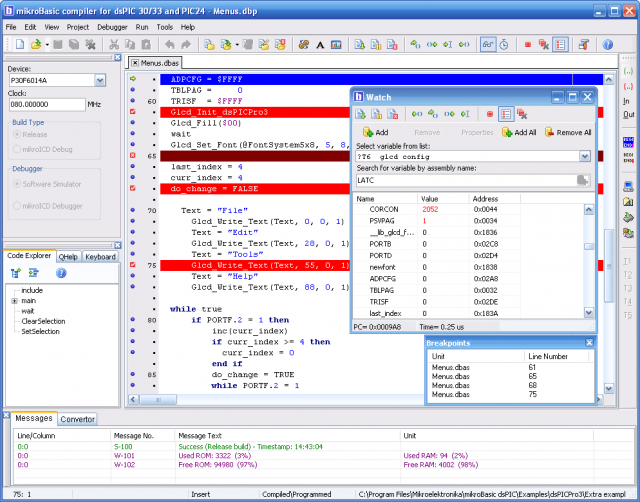Click the blue Help question mark icon
This screenshot has height=502, width=640.
608,44
